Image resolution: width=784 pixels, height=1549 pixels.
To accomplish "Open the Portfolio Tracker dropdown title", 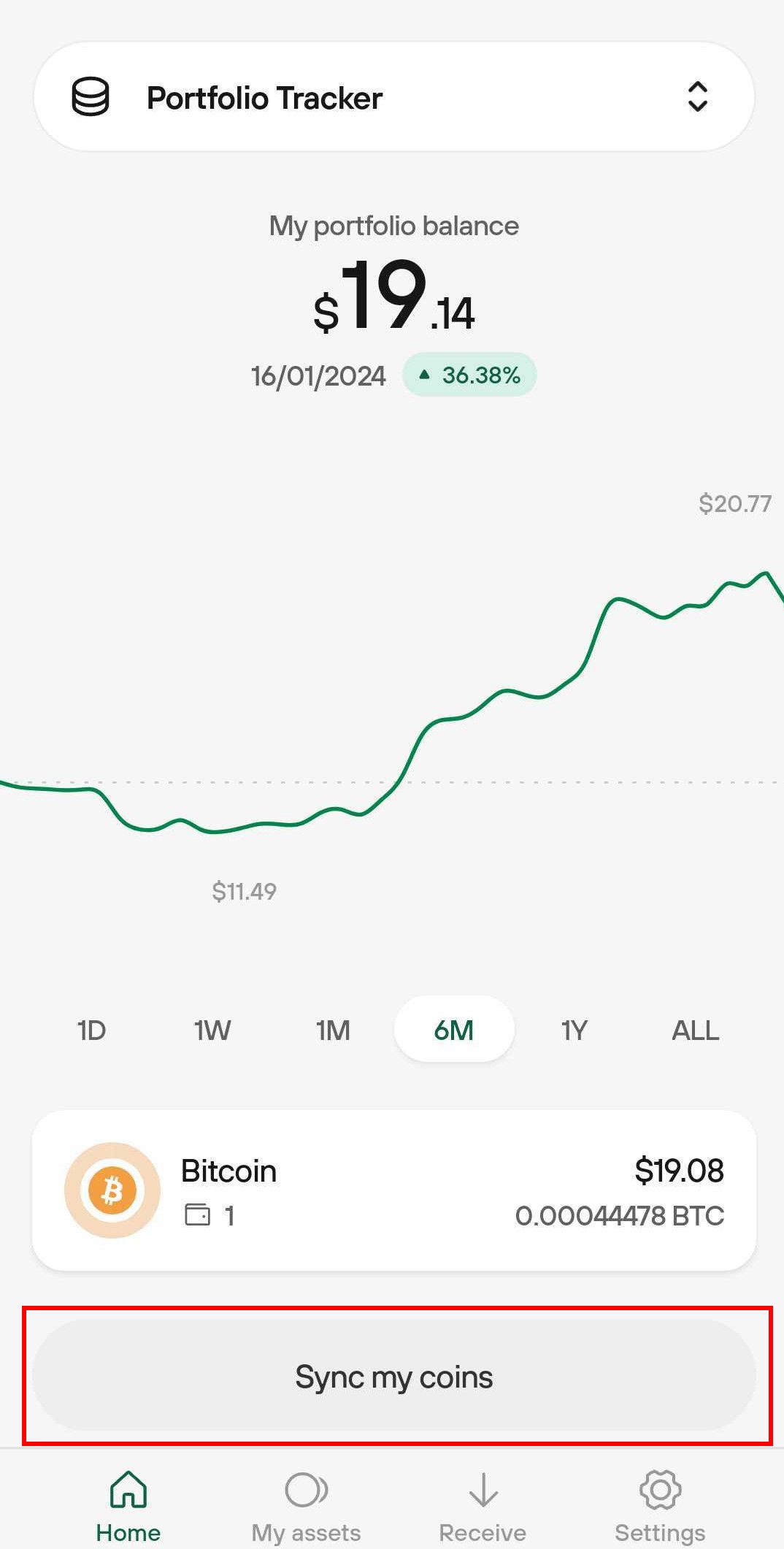I will pyautogui.click(x=264, y=98).
